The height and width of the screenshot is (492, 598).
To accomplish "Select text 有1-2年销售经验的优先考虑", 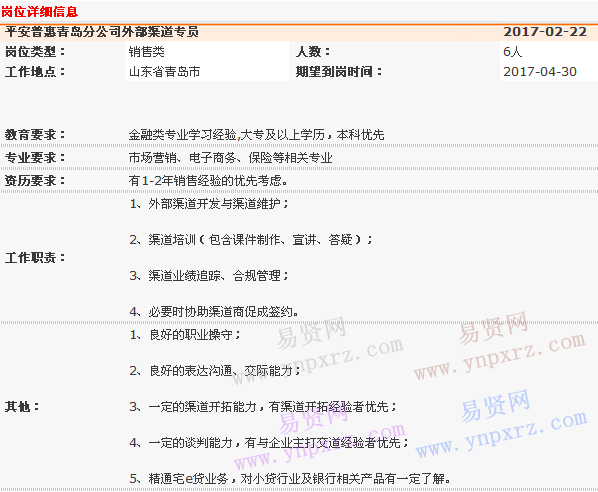I will pyautogui.click(x=208, y=180).
